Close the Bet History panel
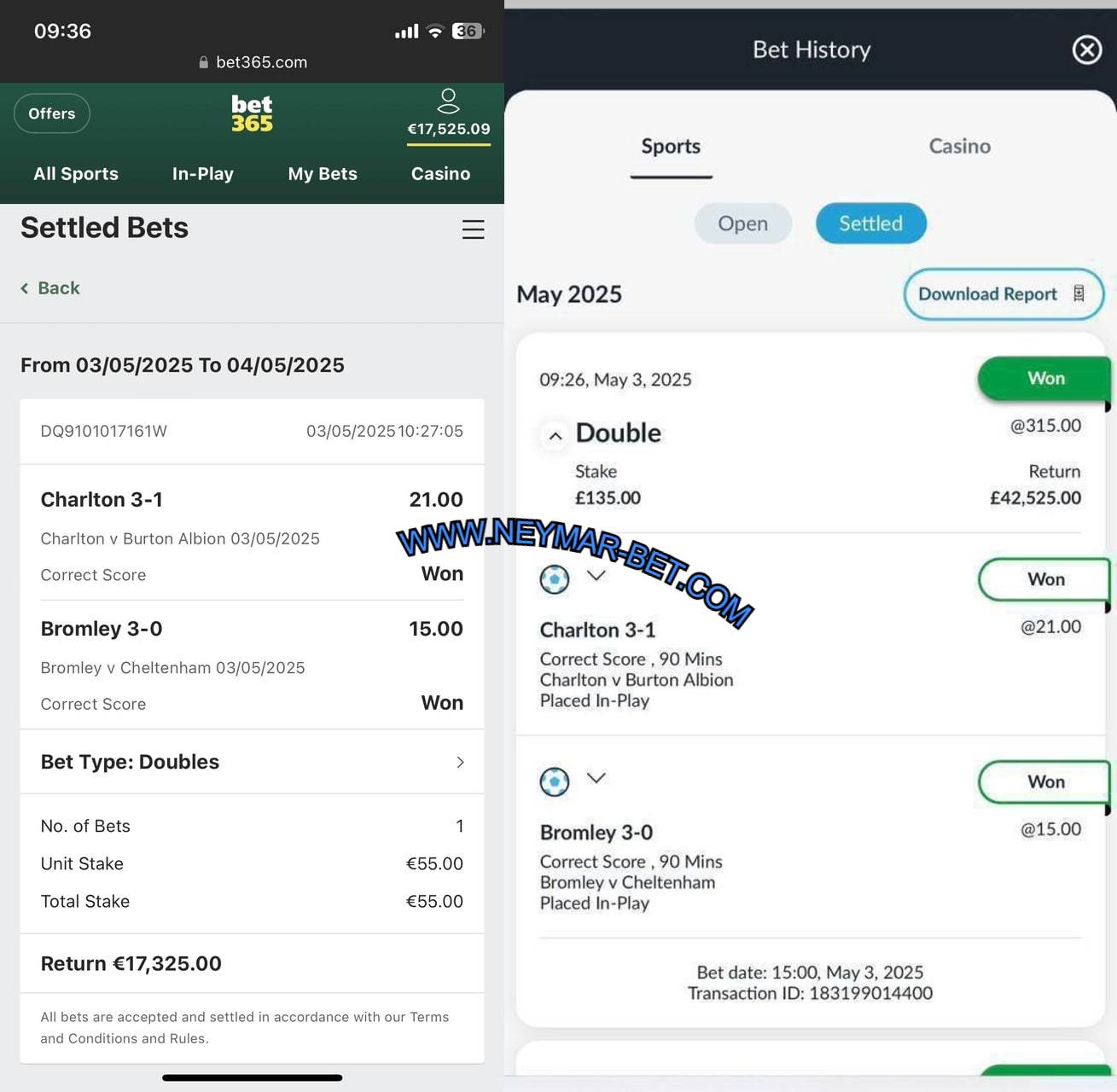1117x1092 pixels. tap(1086, 49)
